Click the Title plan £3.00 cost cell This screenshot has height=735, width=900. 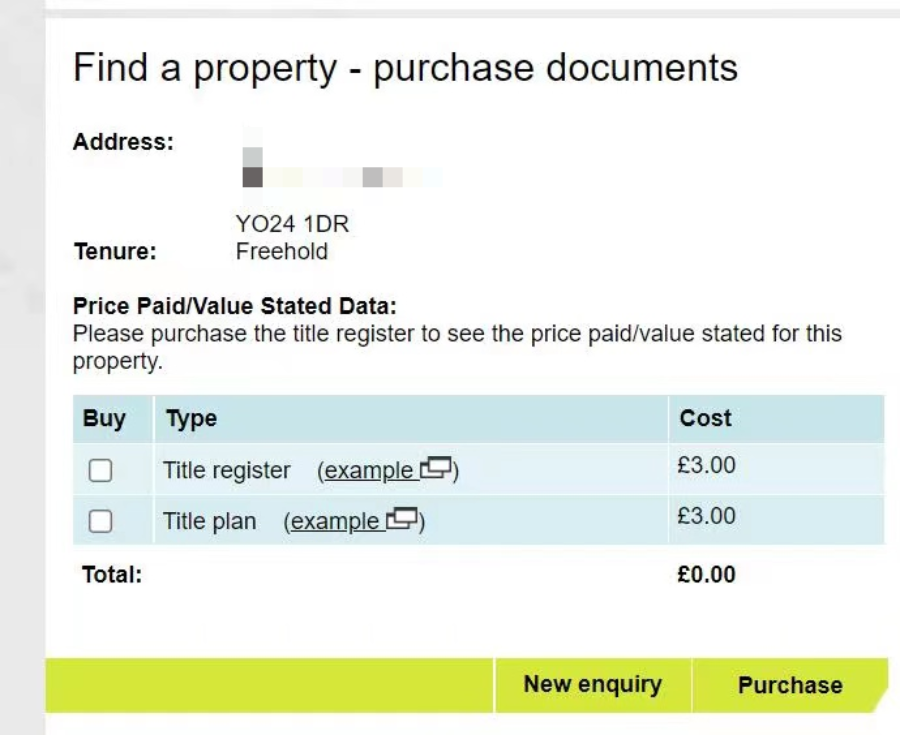[707, 516]
